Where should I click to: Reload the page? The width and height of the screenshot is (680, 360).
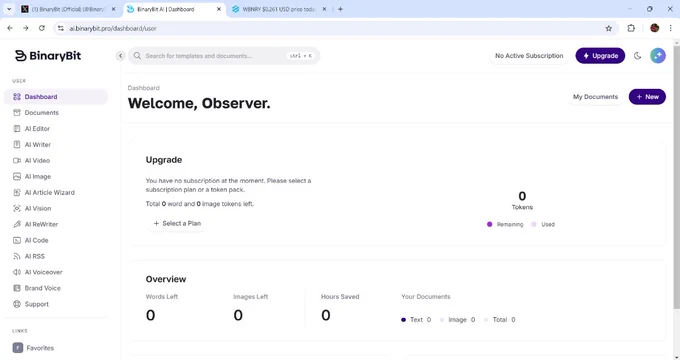coord(42,28)
